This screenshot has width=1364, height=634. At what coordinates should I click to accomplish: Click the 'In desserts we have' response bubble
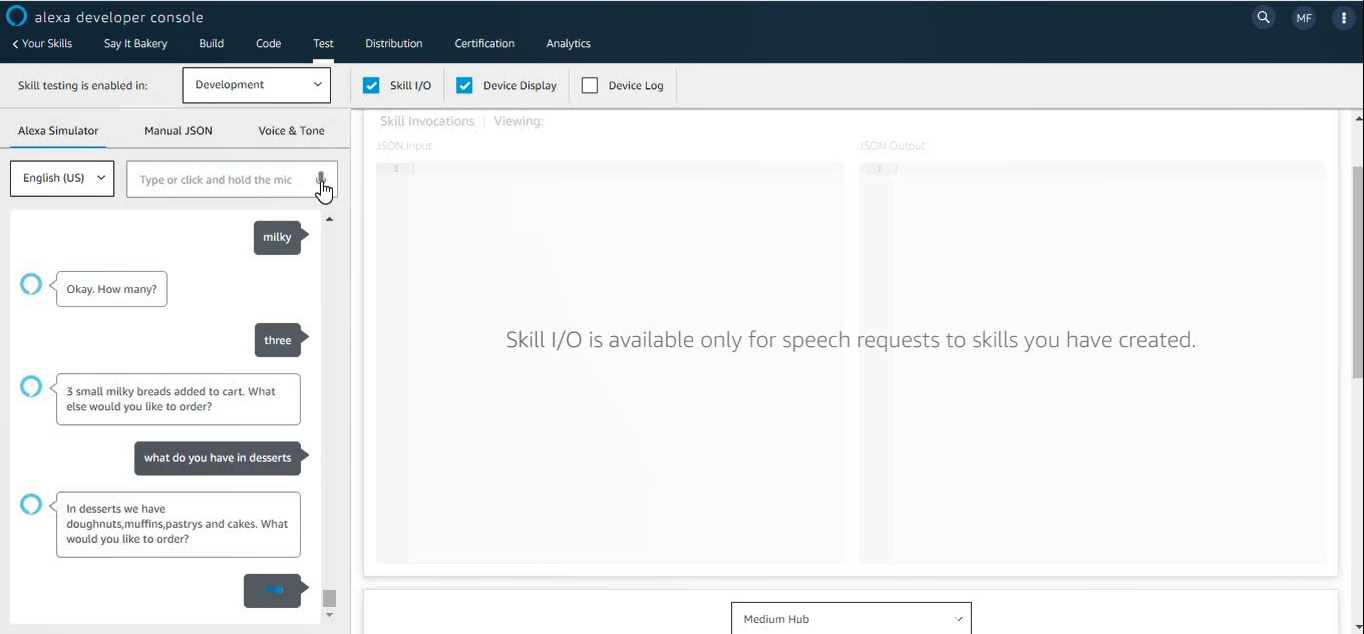click(x=178, y=524)
